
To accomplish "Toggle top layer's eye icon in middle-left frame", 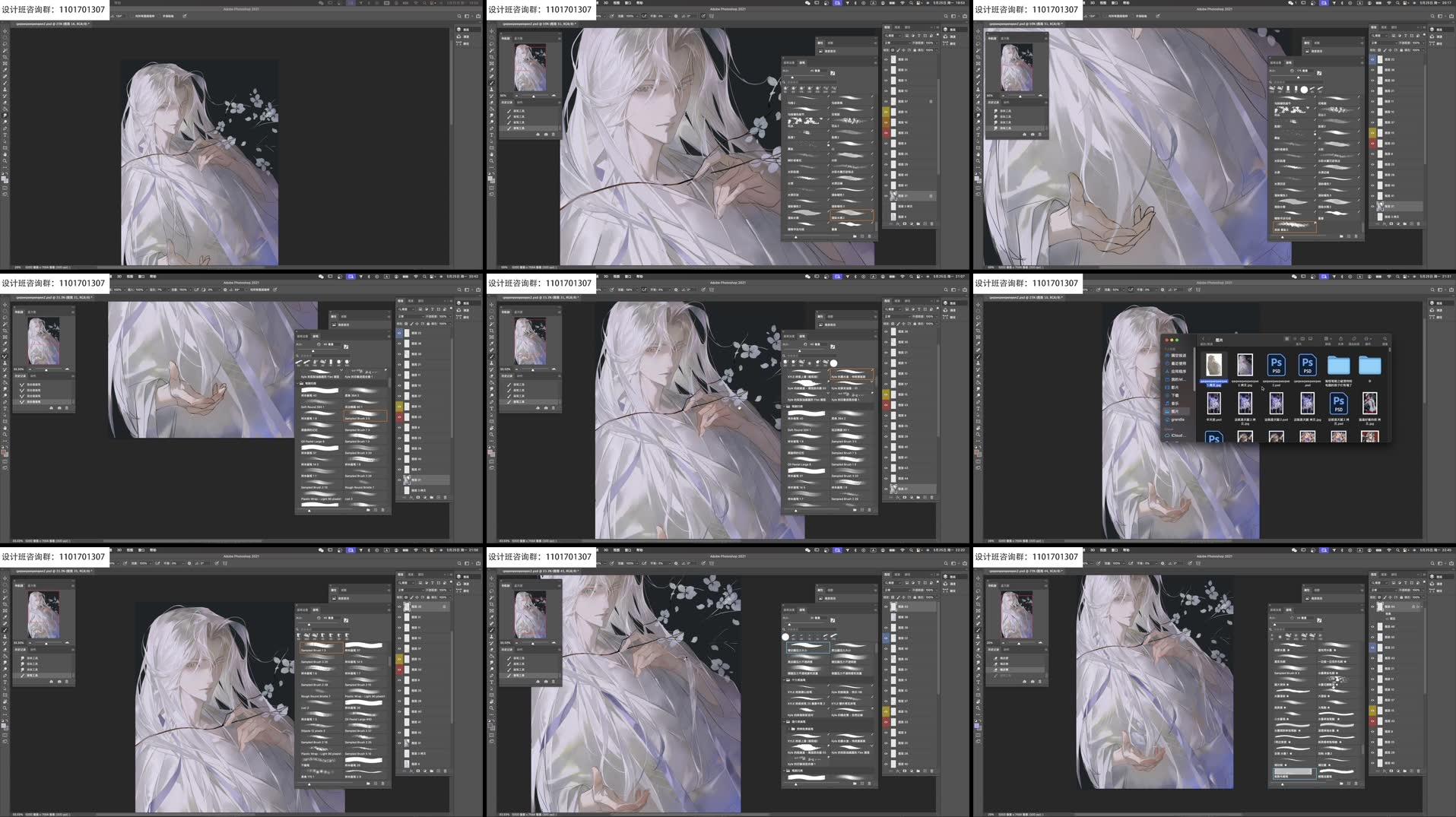I will pos(399,333).
